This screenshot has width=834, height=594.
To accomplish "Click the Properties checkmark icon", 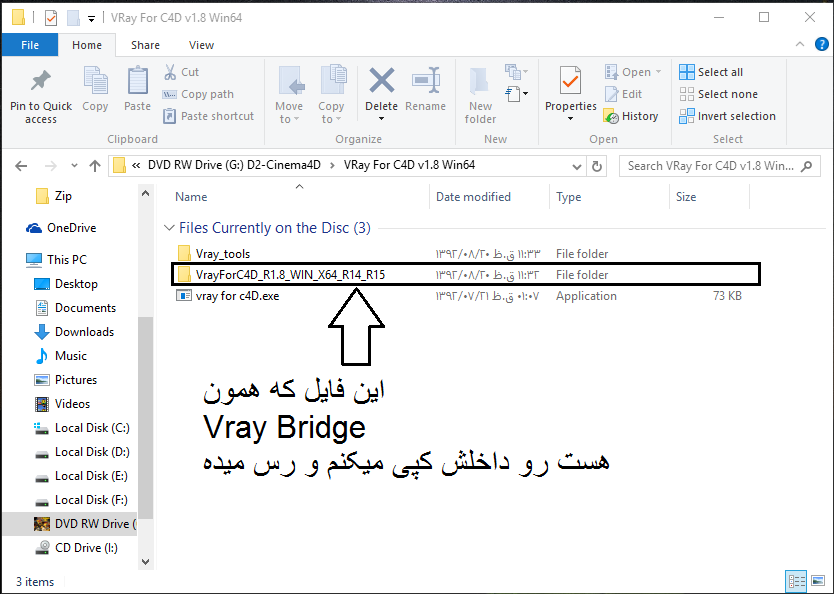I will [x=570, y=80].
